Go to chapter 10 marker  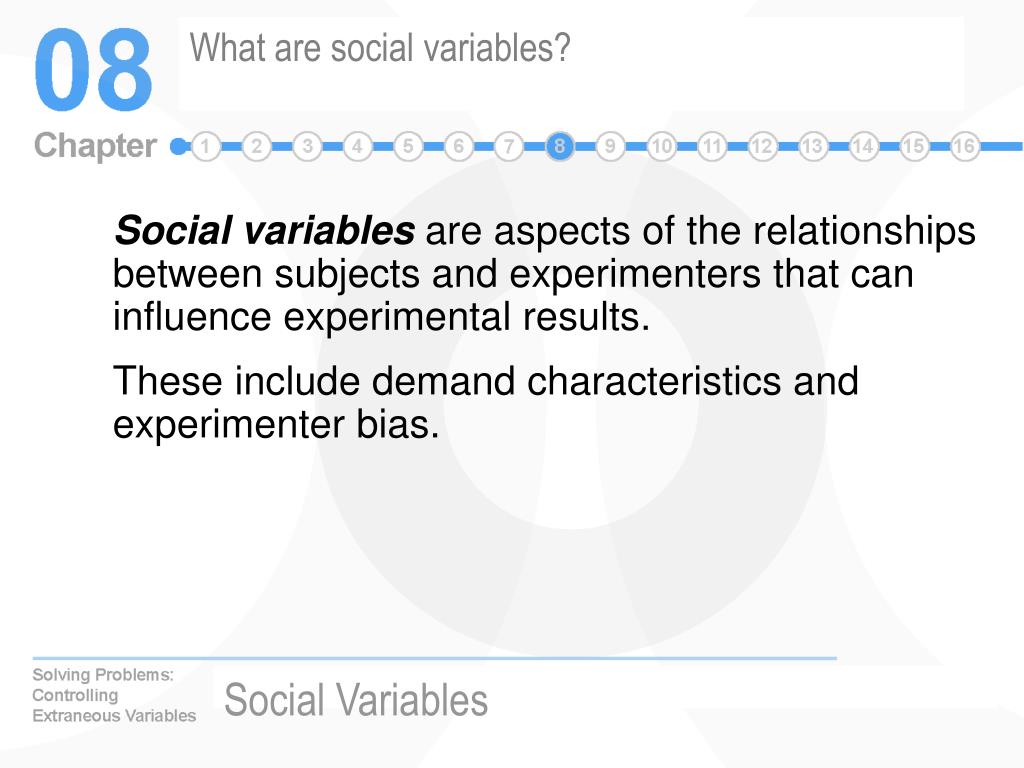point(661,146)
